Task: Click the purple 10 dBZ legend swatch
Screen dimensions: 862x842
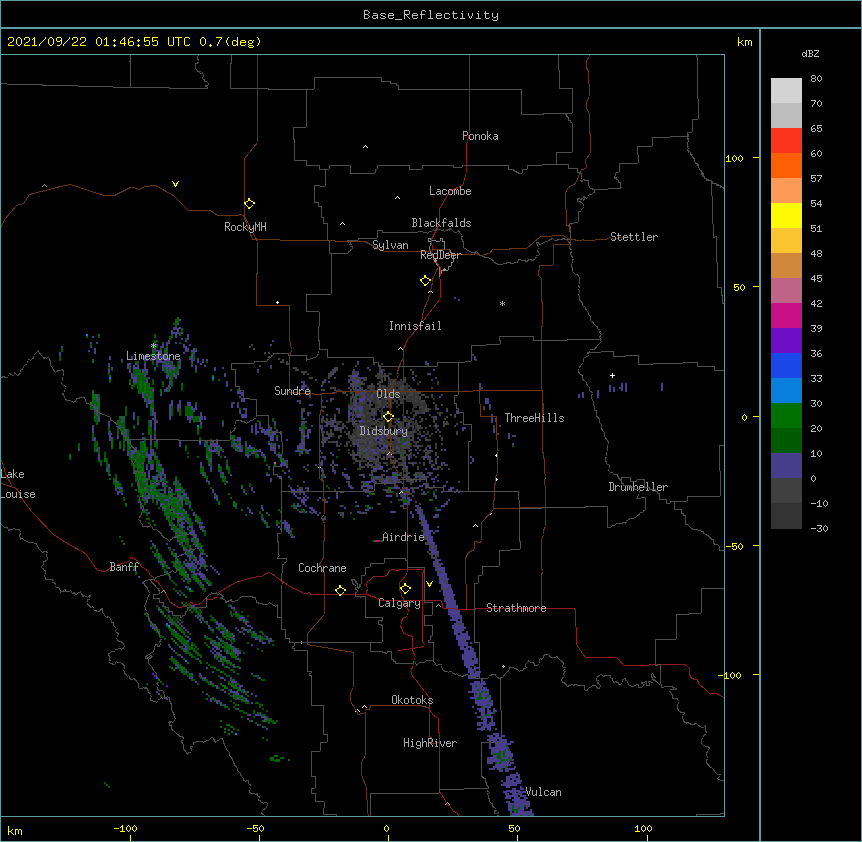Action: tap(786, 466)
